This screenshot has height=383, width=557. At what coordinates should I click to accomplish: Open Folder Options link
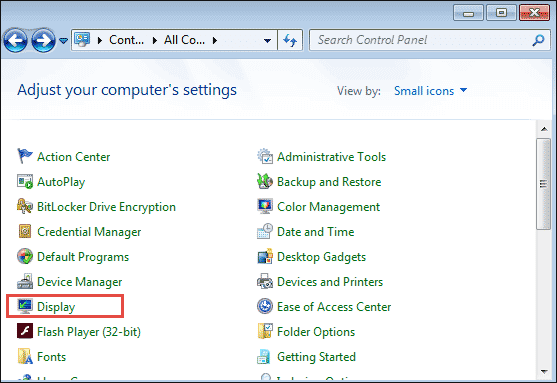316,332
